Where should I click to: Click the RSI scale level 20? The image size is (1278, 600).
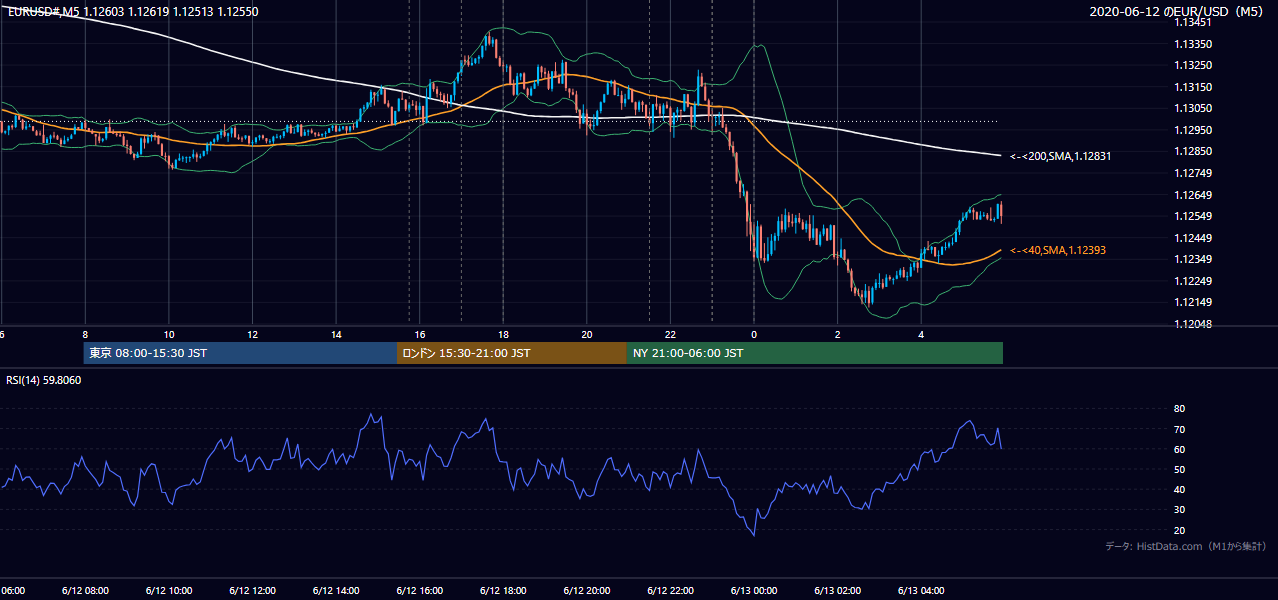coord(1179,530)
